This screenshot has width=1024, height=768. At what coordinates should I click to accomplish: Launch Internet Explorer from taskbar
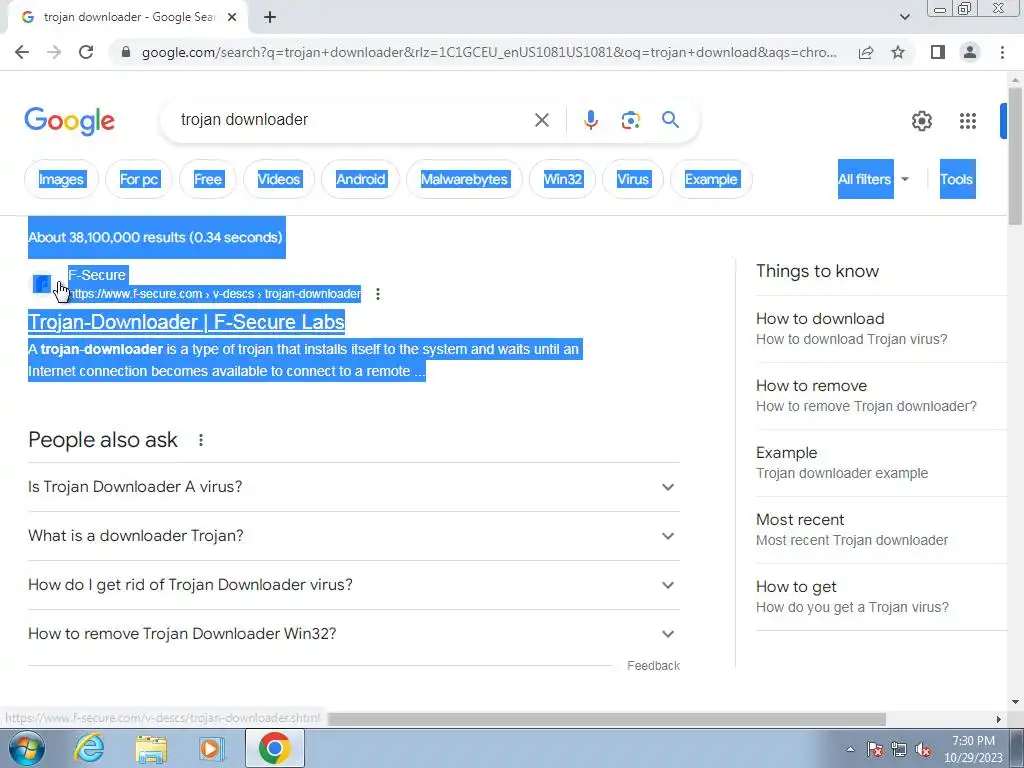click(x=88, y=748)
